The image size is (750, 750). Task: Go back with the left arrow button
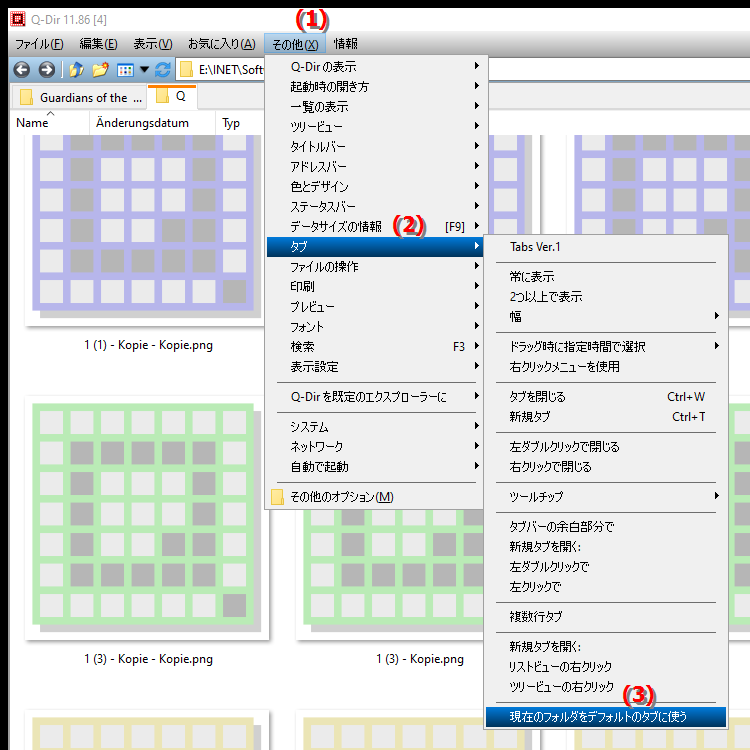(x=22, y=70)
